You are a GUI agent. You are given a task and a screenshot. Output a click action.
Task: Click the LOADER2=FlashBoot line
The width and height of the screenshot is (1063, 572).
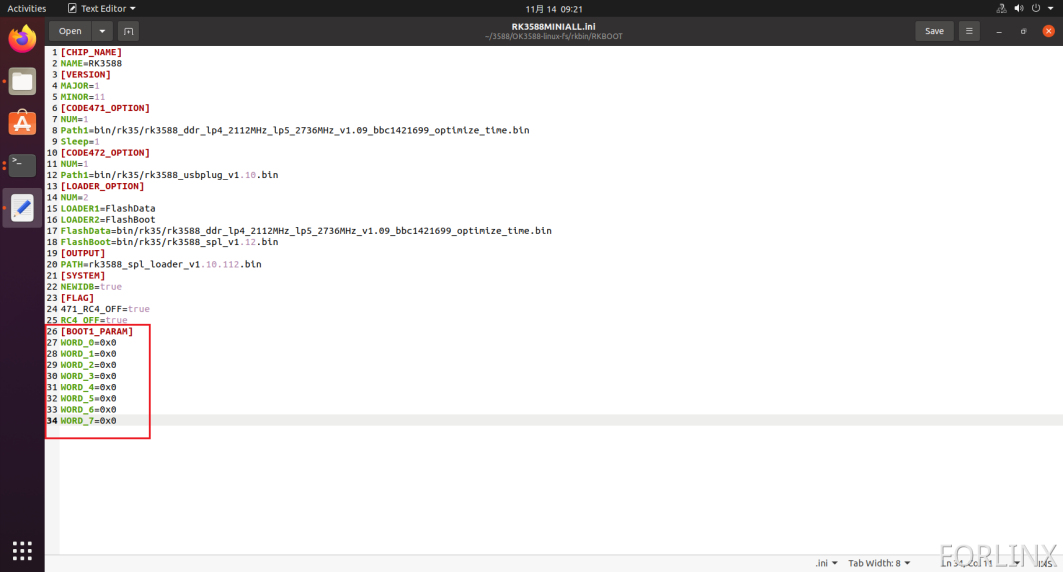tap(108, 220)
